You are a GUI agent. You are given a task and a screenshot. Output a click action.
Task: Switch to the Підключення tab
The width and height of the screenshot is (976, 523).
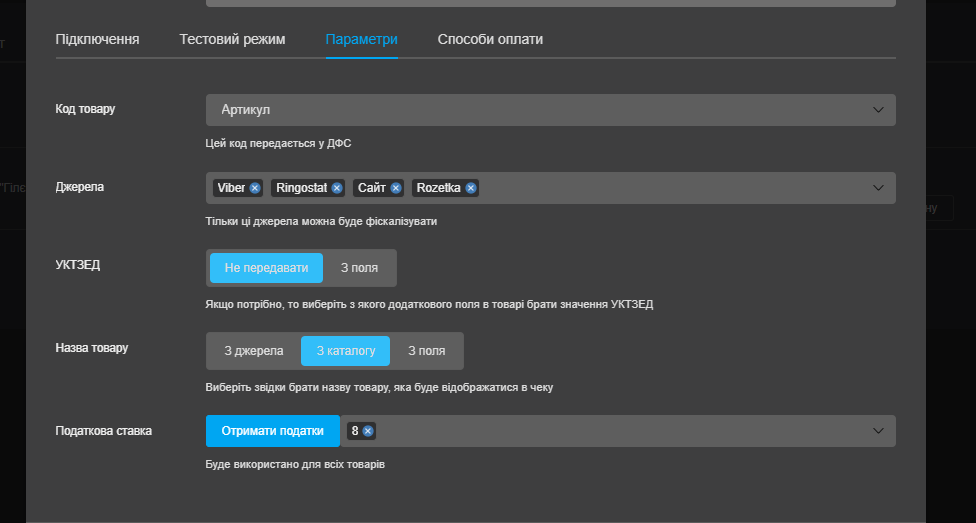97,39
